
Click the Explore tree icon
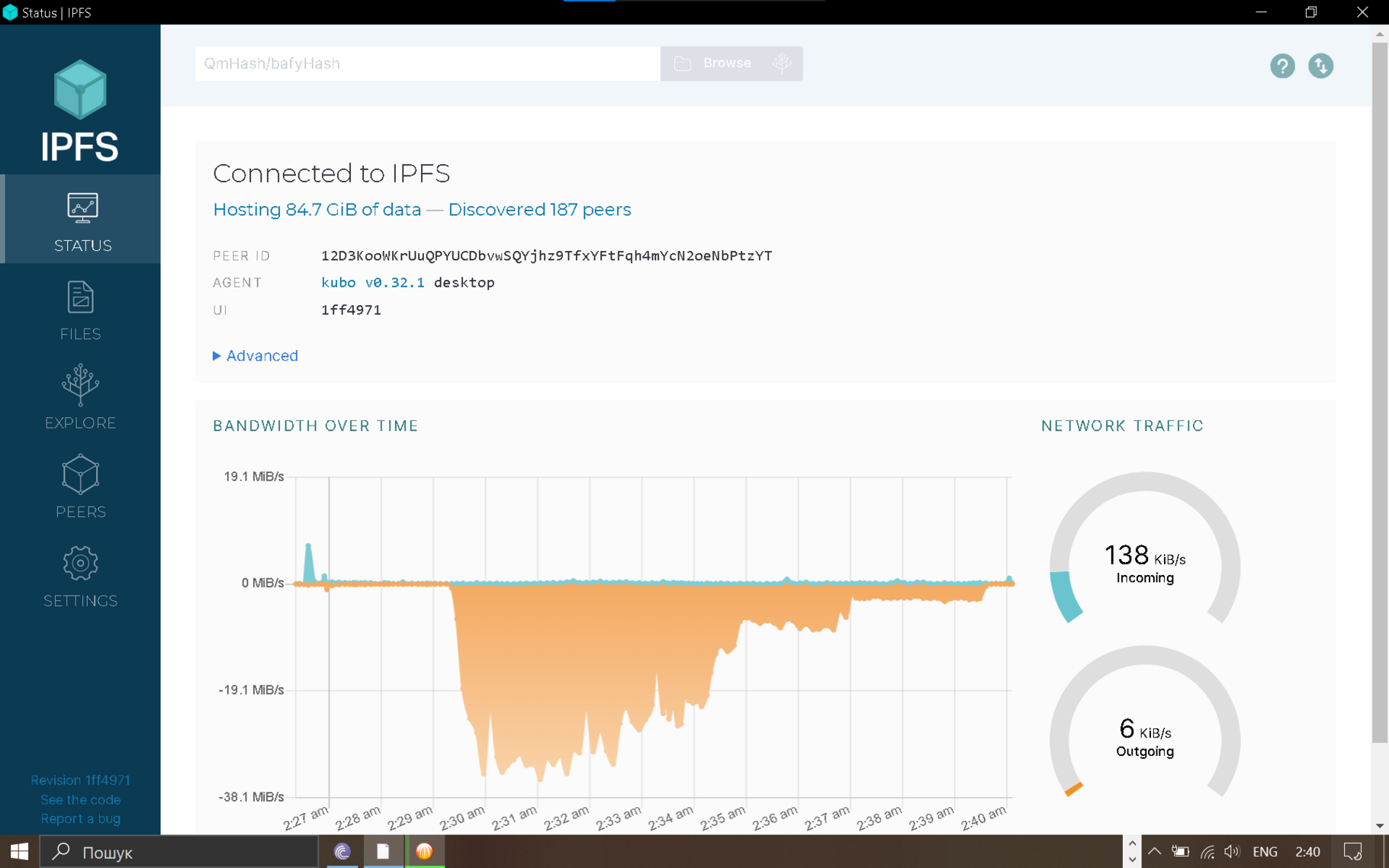pyautogui.click(x=80, y=385)
